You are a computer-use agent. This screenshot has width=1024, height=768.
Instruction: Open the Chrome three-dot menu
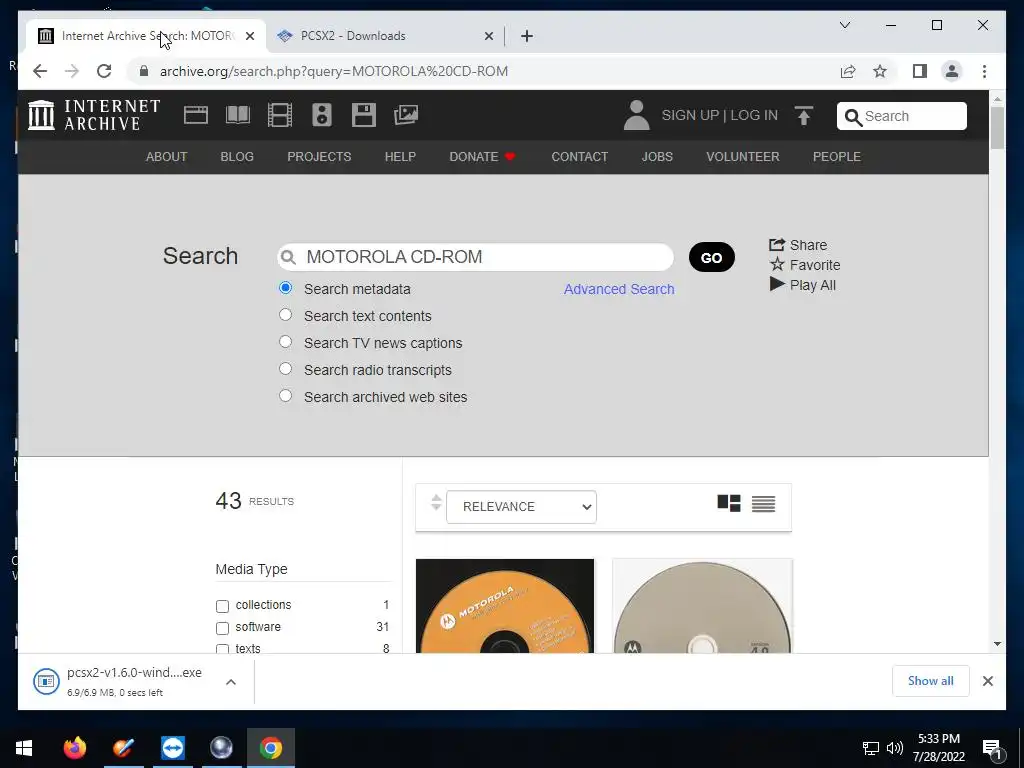[984, 71]
